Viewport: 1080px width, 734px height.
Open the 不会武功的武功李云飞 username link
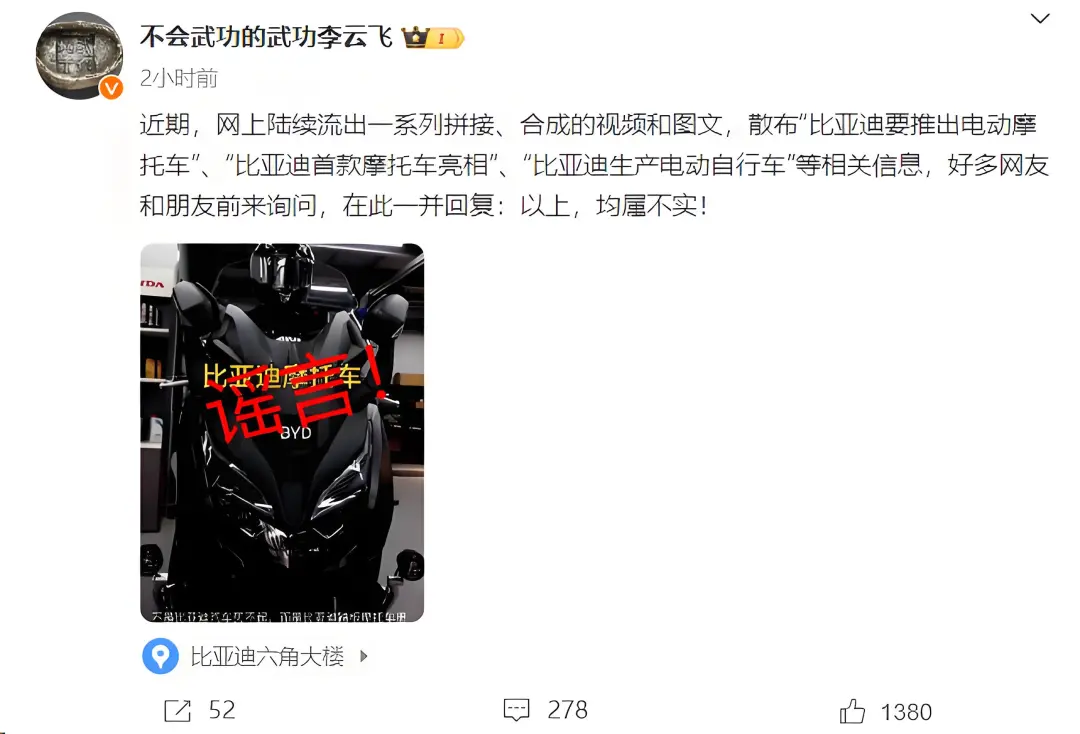coord(267,36)
